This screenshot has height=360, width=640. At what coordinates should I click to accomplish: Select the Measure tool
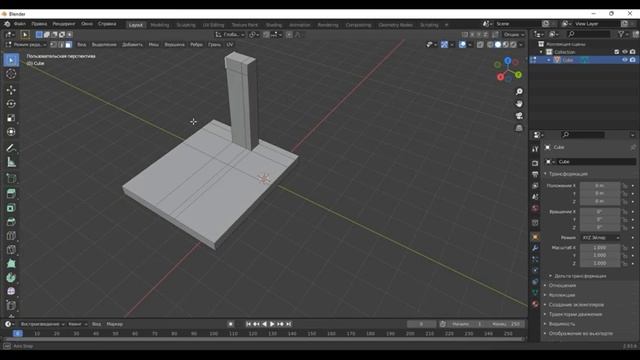coord(11,162)
